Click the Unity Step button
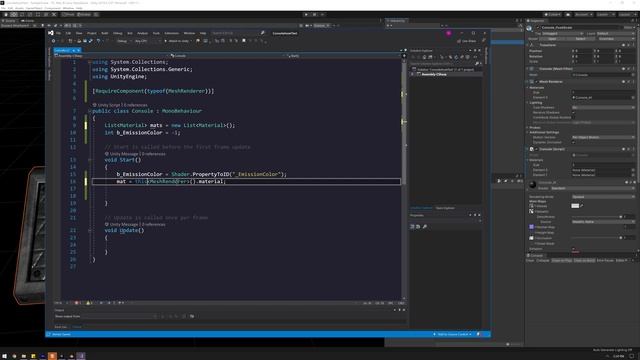Viewport: 640px width, 360px height. click(322, 14)
